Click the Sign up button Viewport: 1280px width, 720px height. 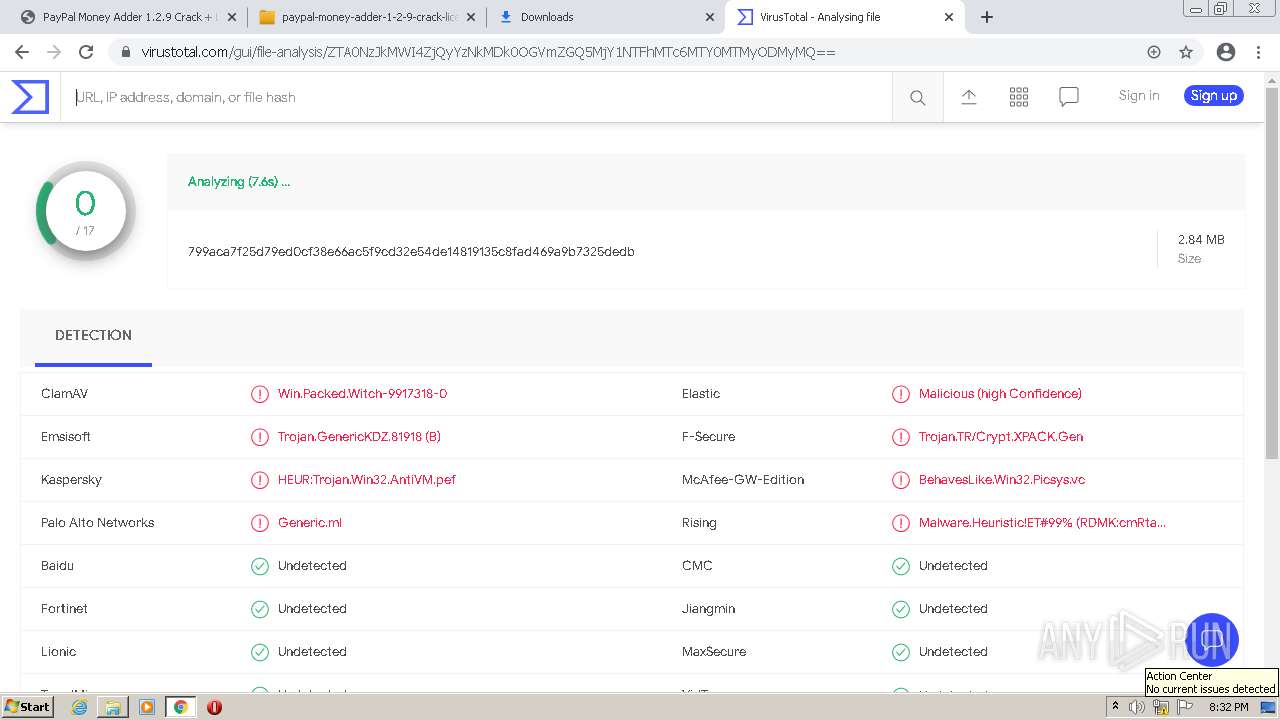[x=1214, y=96]
